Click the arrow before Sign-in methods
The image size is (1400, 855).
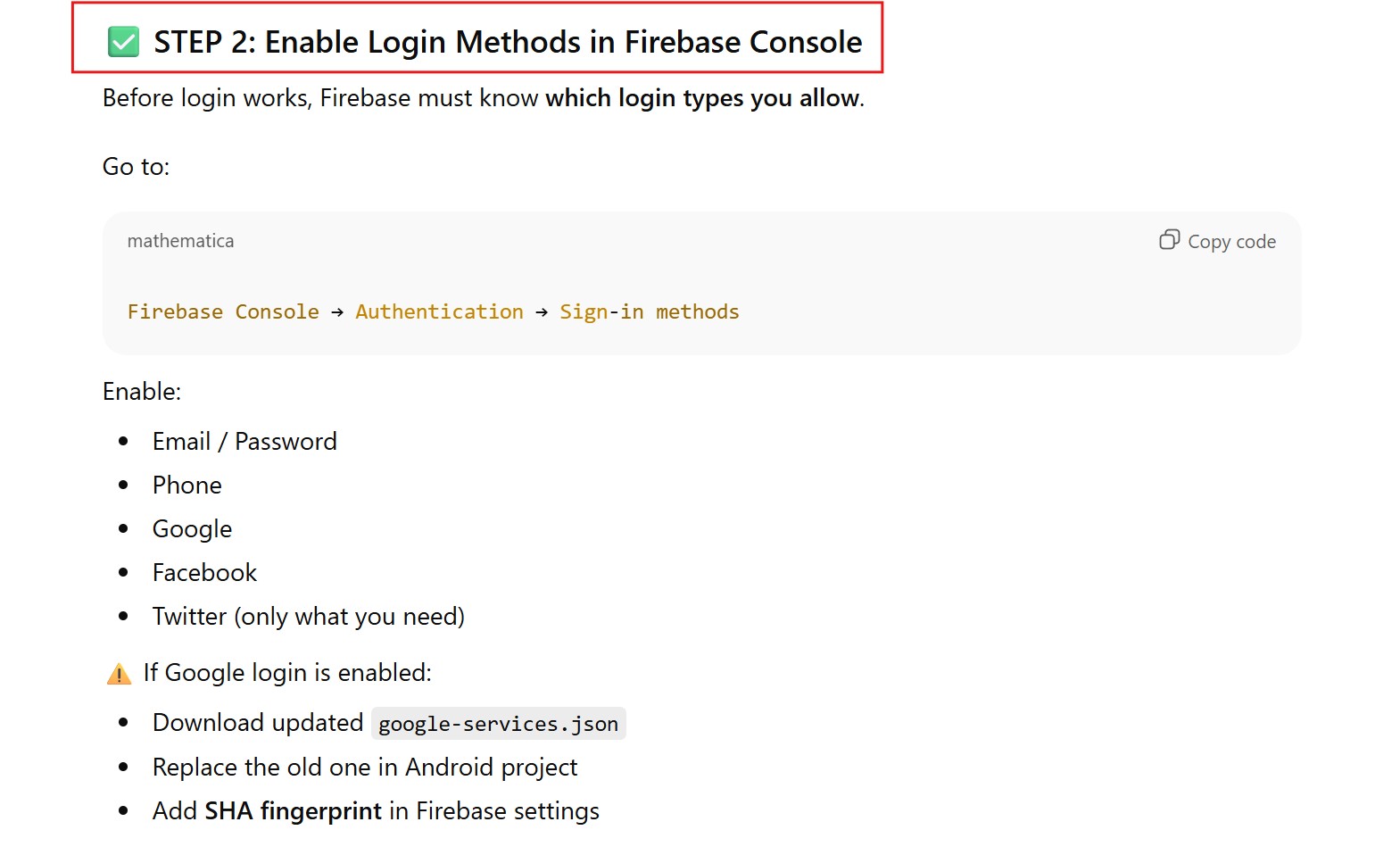[542, 312]
